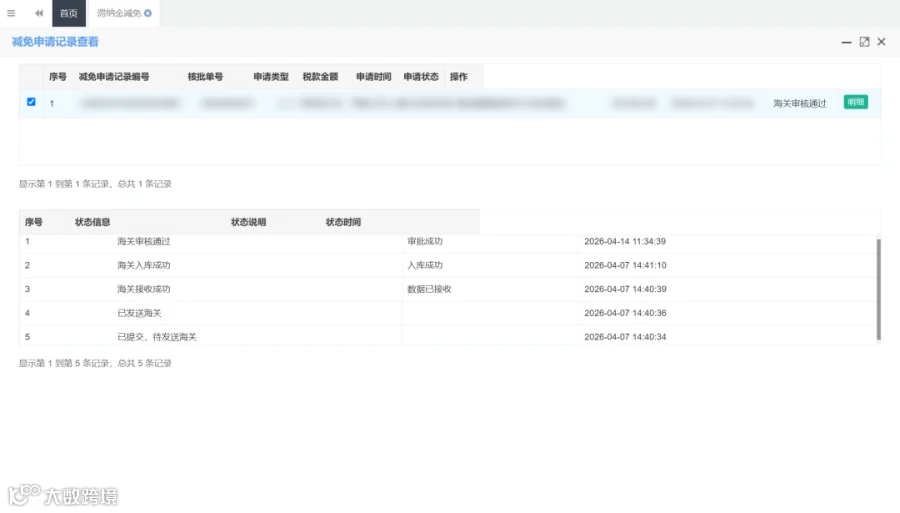
Task: Click the 入库成功 description cell
Action: pos(425,266)
